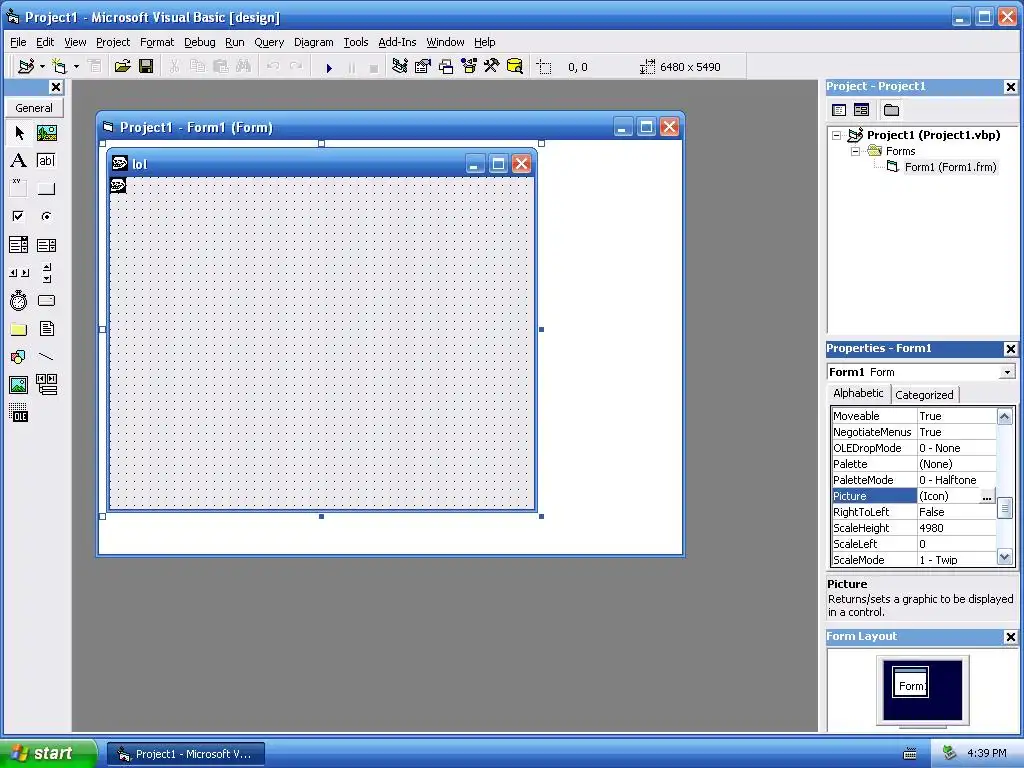Click View Code in the Project panel
Image resolution: width=1024 pixels, height=768 pixels.
839,110
